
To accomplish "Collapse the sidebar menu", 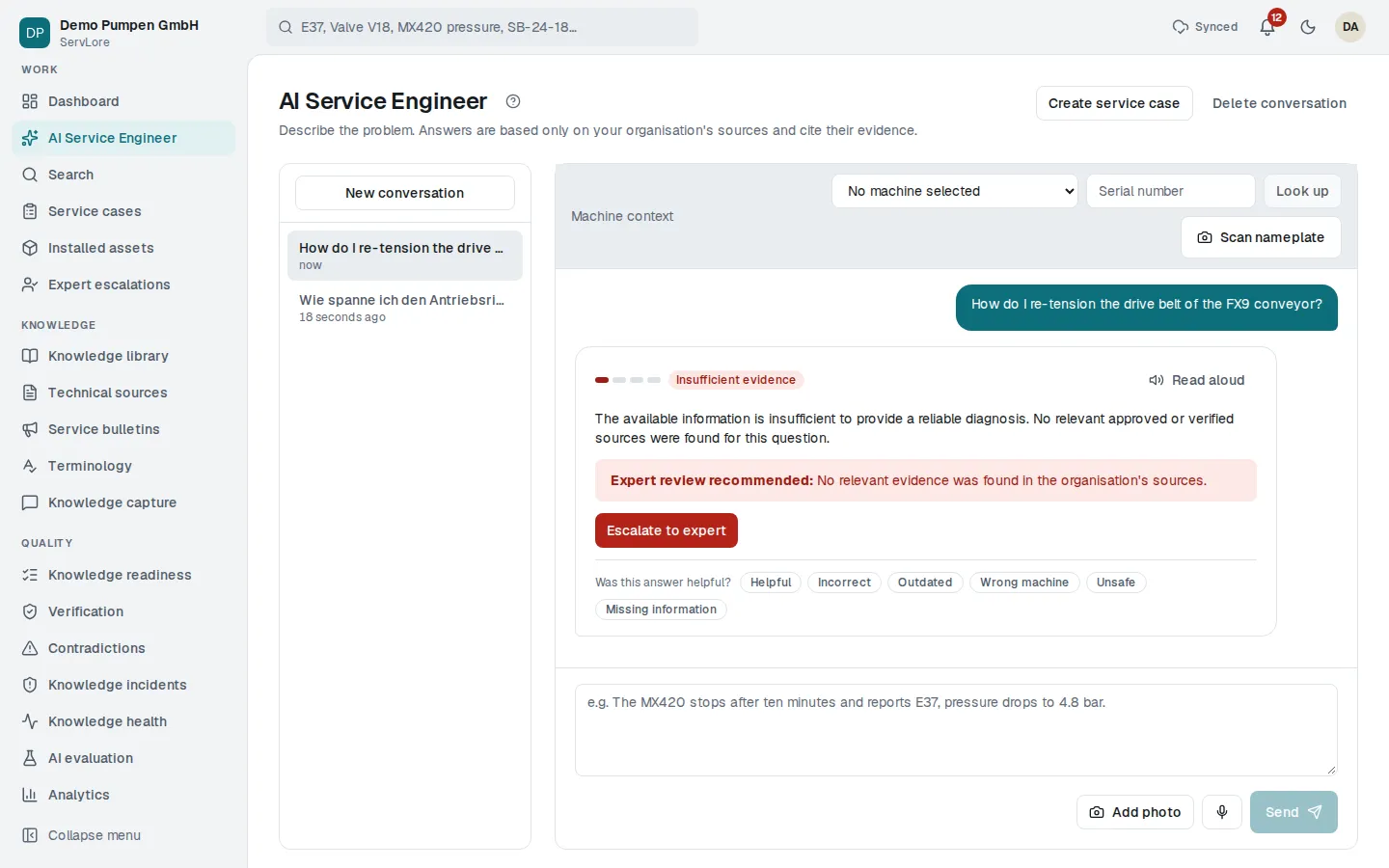I will (x=123, y=835).
